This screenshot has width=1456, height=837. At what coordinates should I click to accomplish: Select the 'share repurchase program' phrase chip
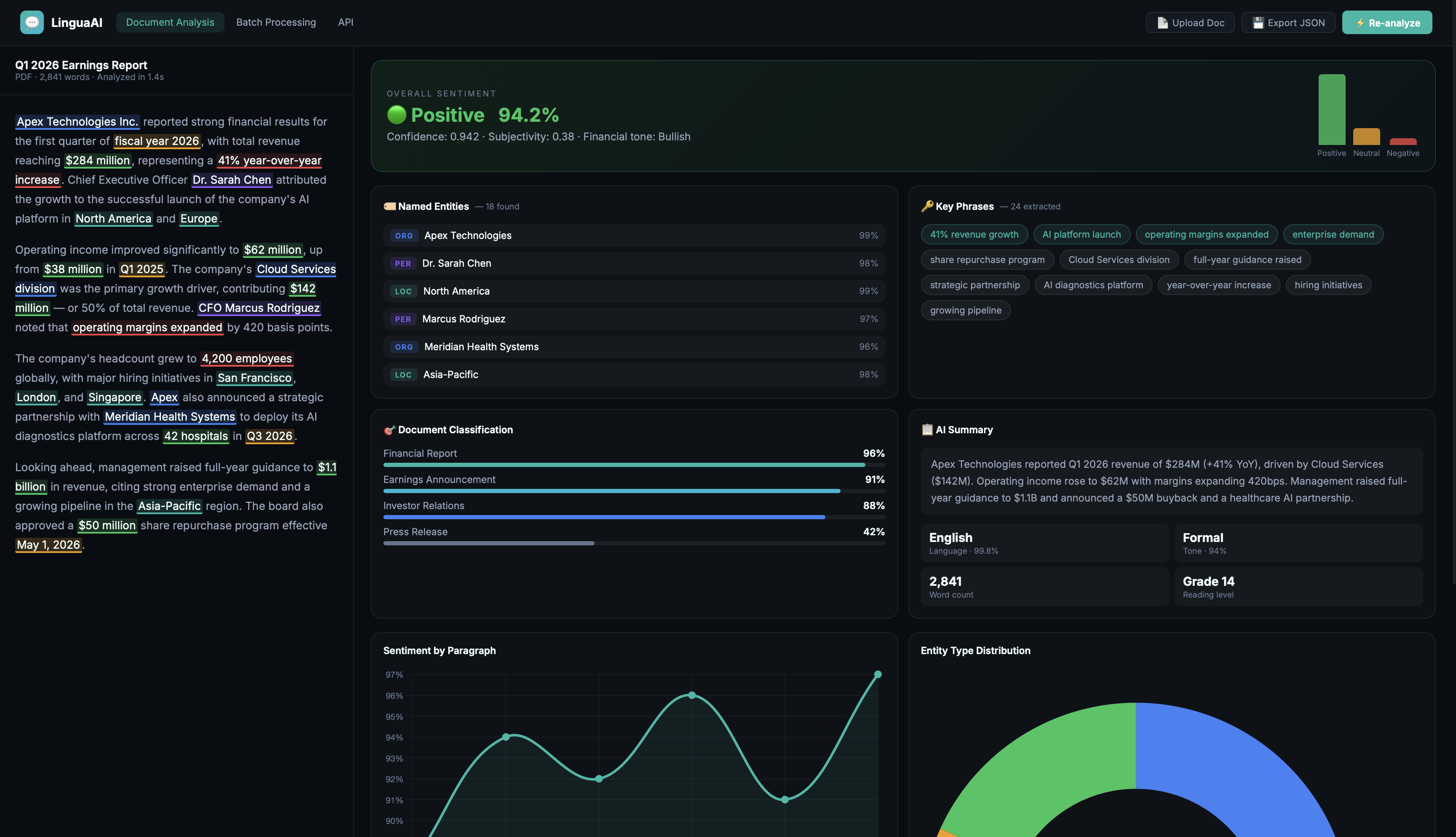[x=987, y=260]
